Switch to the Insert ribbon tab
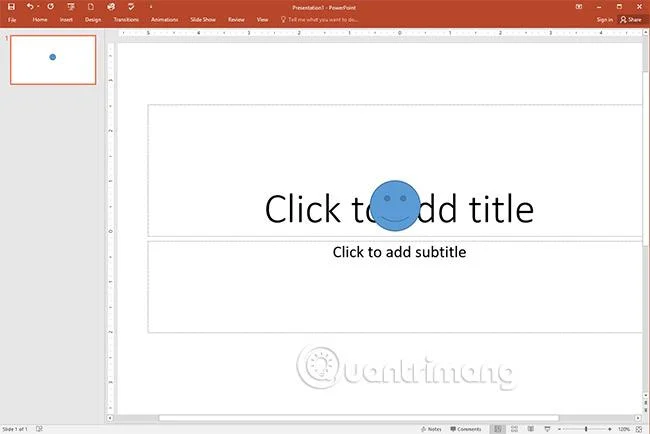Image resolution: width=650 pixels, height=434 pixels. pos(66,19)
